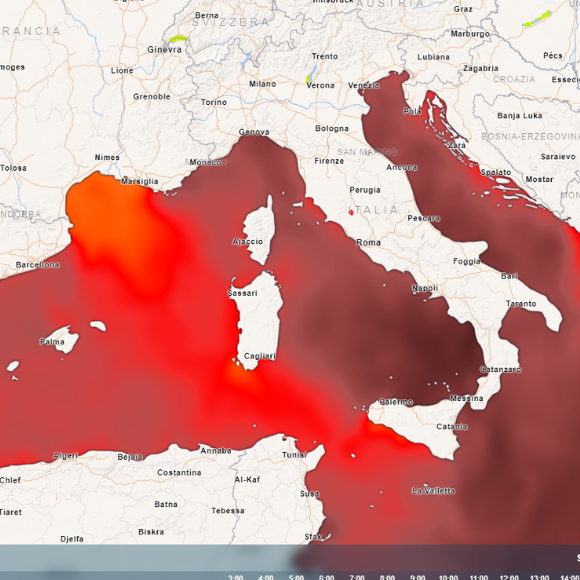Click the Banja Luka city label
This screenshot has height=580, width=580.
[x=519, y=116]
